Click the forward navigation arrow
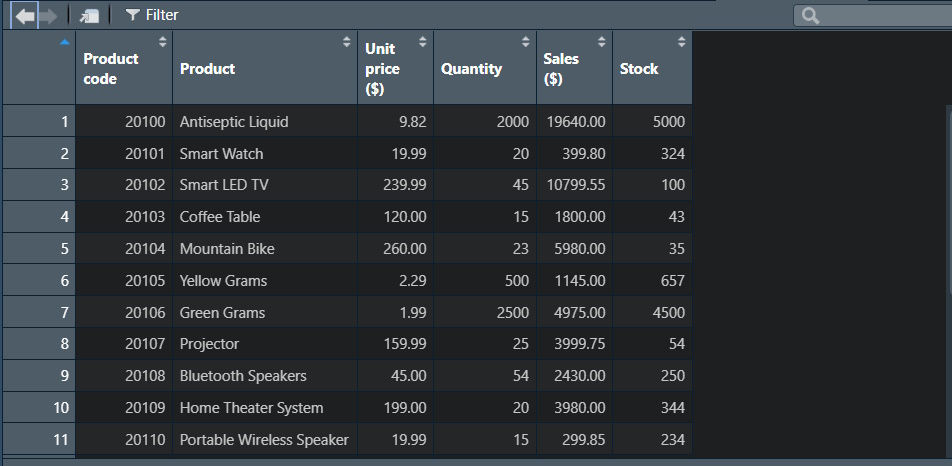952x466 pixels. (x=48, y=16)
